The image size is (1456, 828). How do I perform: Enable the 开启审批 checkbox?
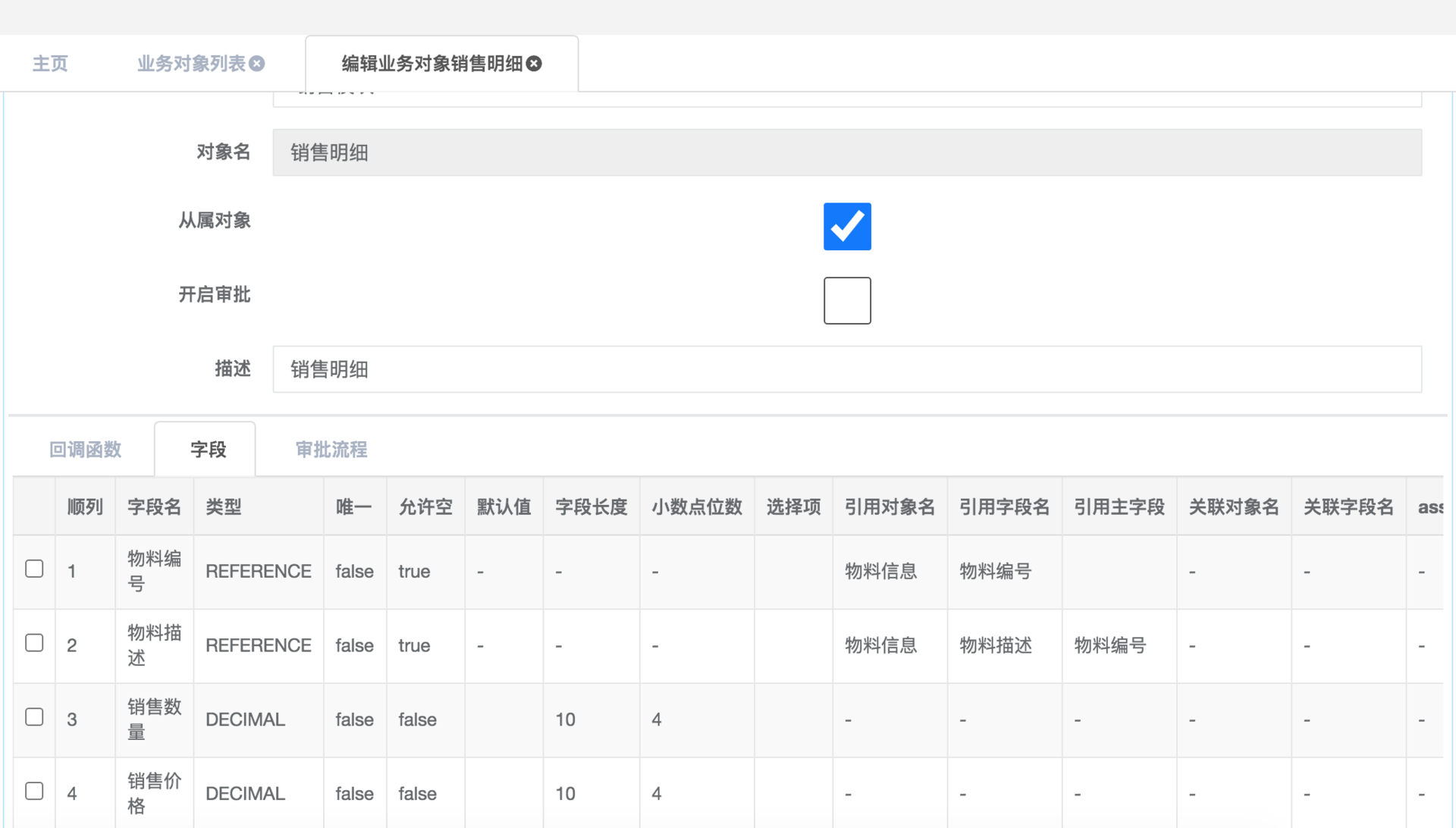click(x=847, y=300)
